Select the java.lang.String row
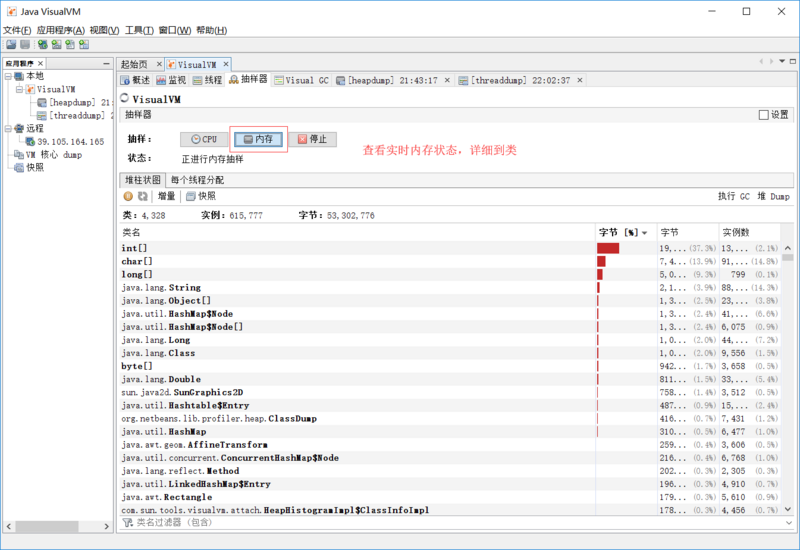The width and height of the screenshot is (800, 550). click(450, 288)
